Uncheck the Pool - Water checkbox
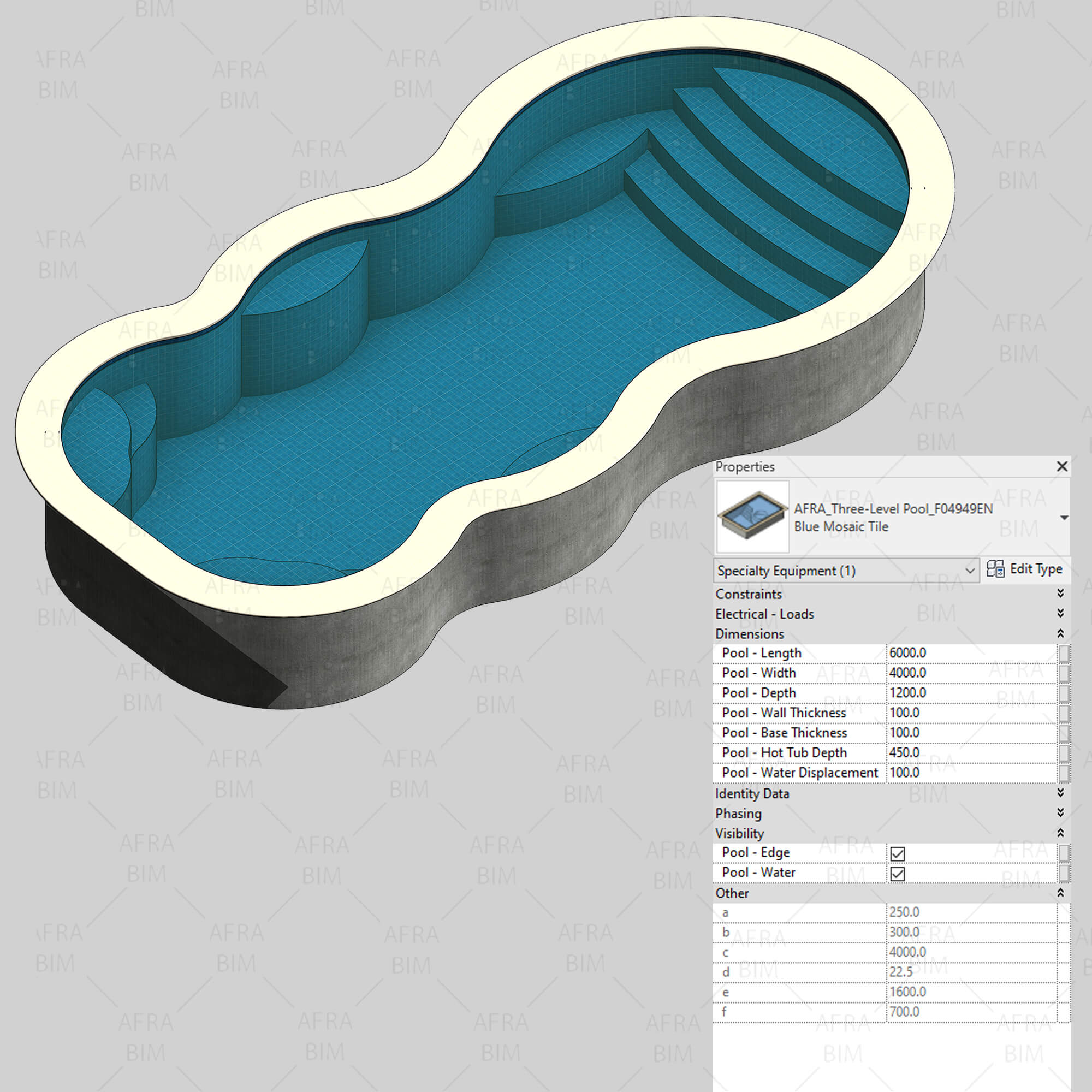The width and height of the screenshot is (1092, 1092). 898,874
